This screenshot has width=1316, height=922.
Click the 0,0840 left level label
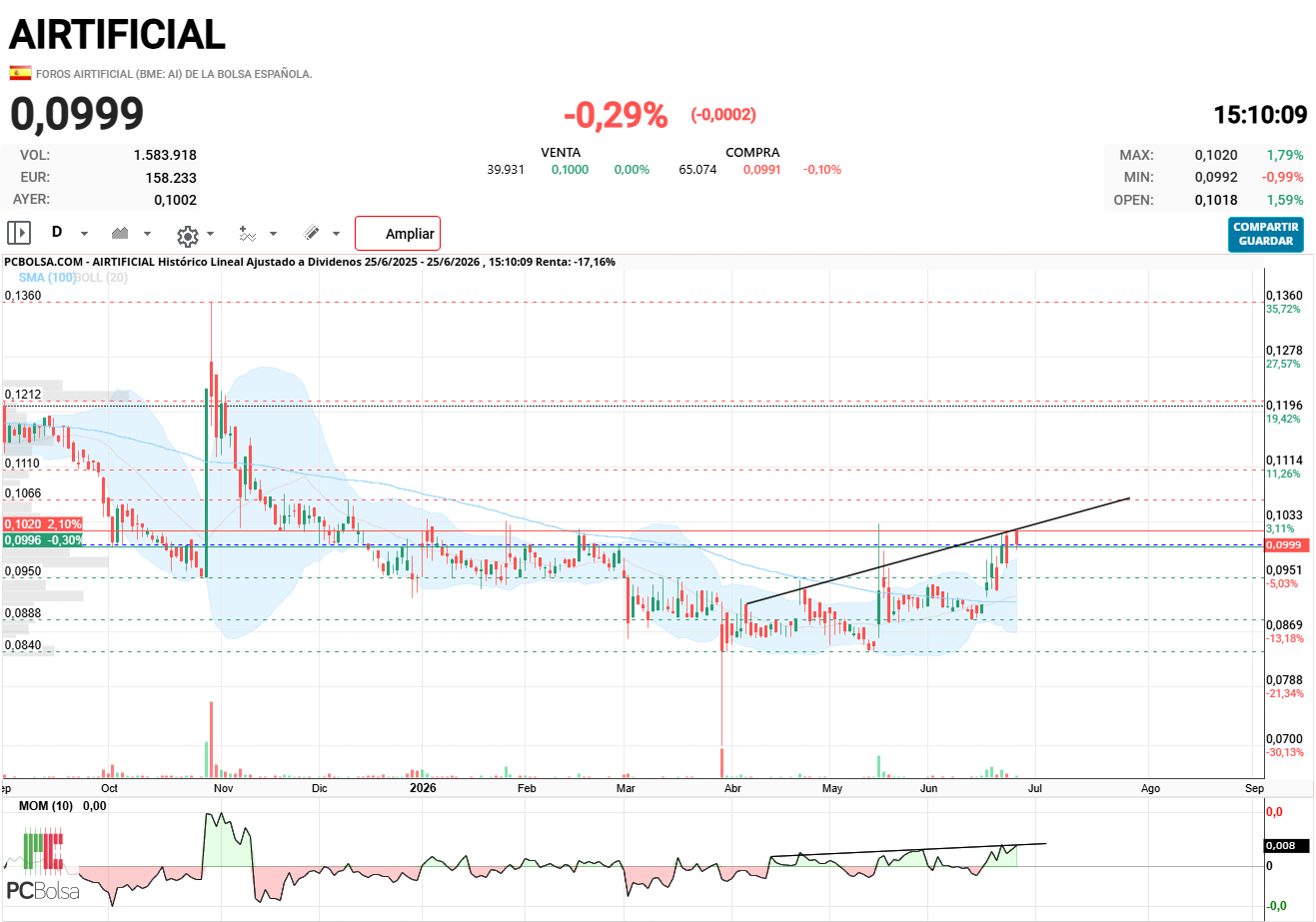click(23, 645)
